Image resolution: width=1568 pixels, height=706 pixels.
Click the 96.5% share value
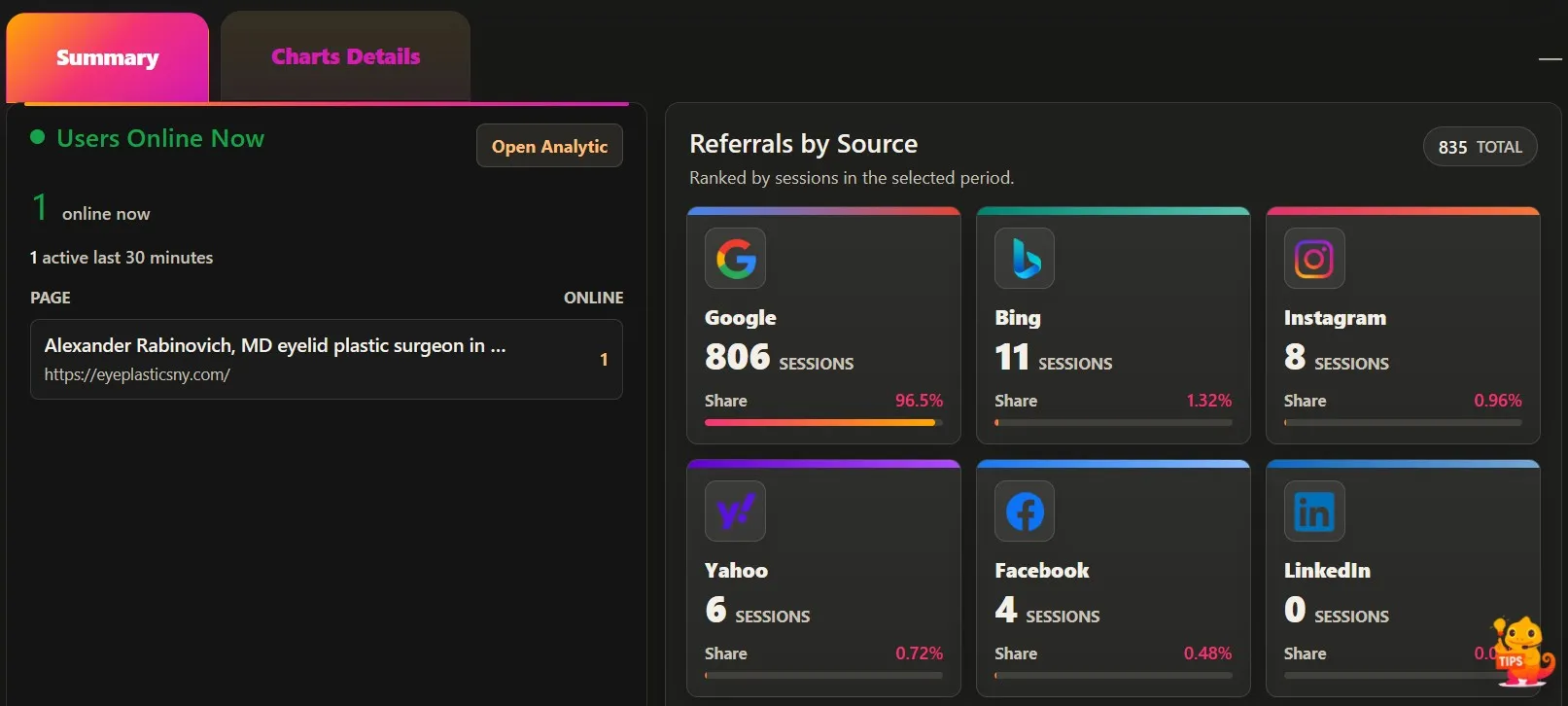point(919,401)
